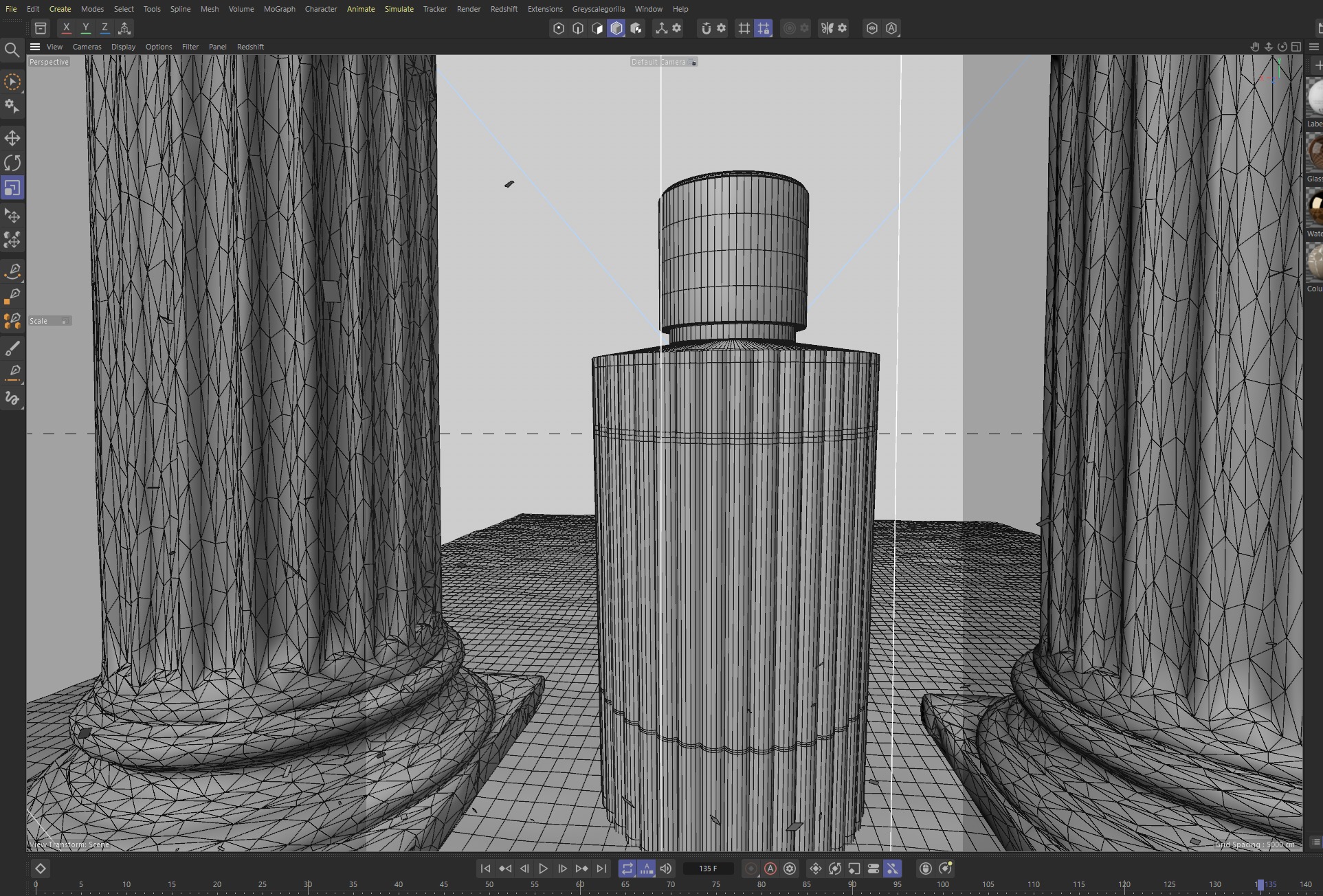The image size is (1323, 896).
Task: Select the Move tool
Action: [x=12, y=138]
